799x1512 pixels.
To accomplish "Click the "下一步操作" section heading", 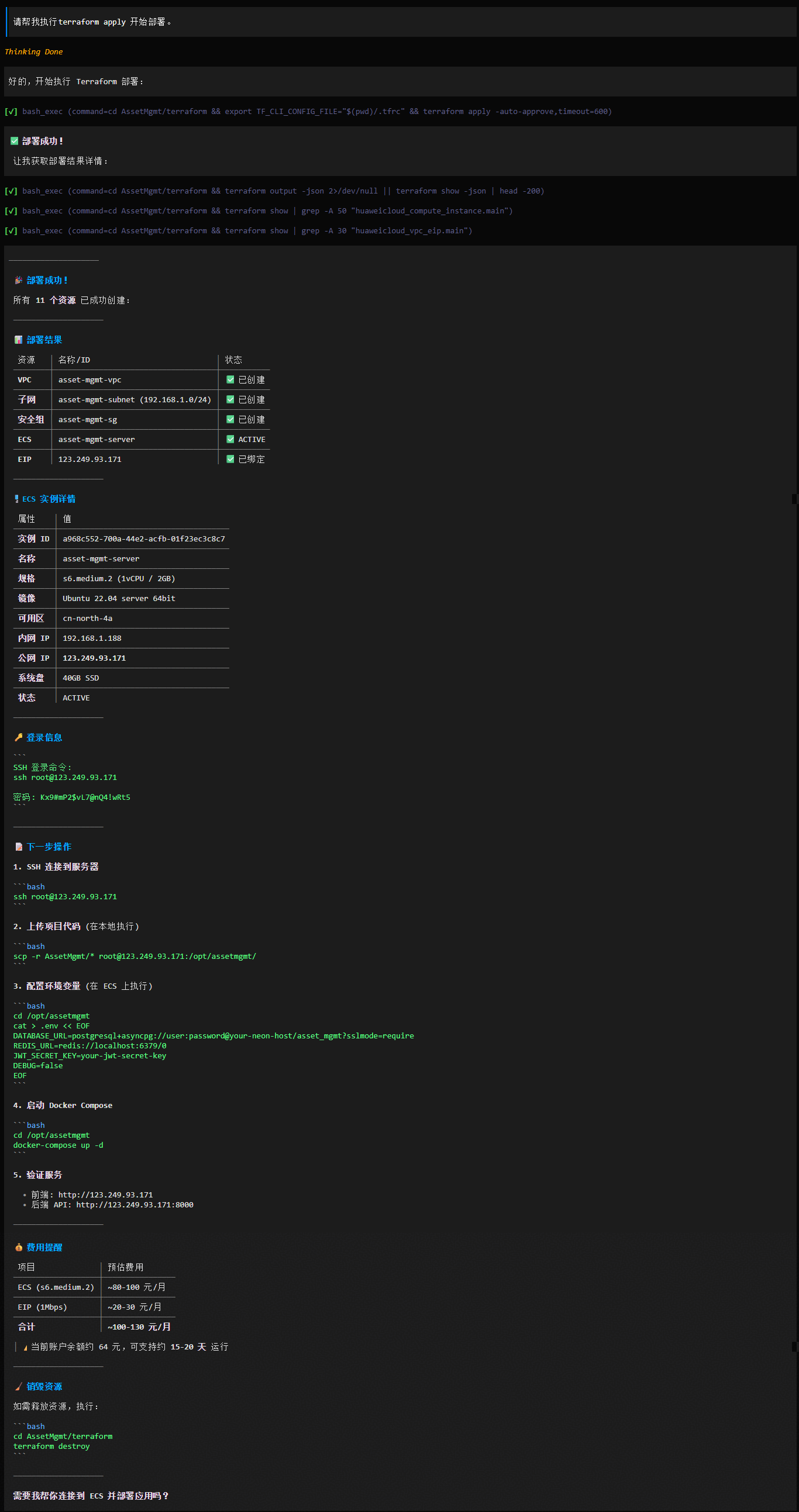I will click(x=49, y=847).
